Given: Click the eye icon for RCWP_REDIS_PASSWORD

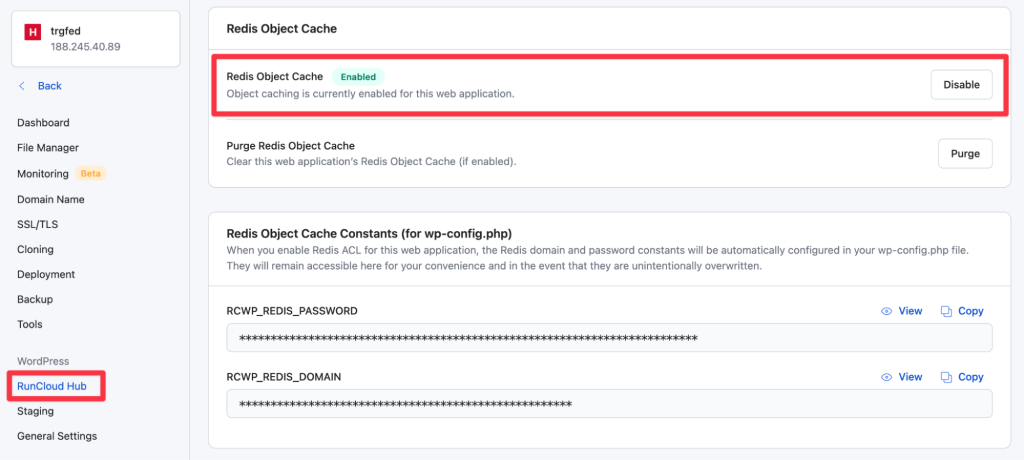Looking at the screenshot, I should (886, 312).
